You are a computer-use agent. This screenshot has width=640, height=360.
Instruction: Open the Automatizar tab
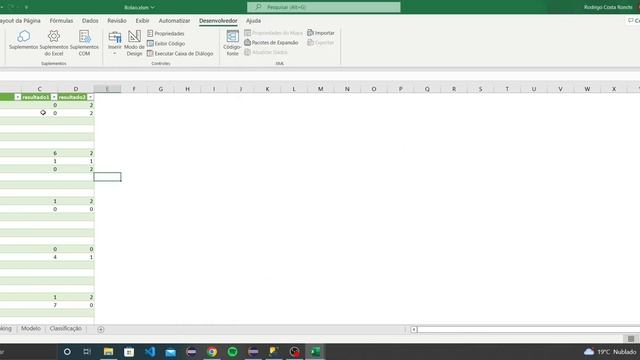pyautogui.click(x=174, y=20)
